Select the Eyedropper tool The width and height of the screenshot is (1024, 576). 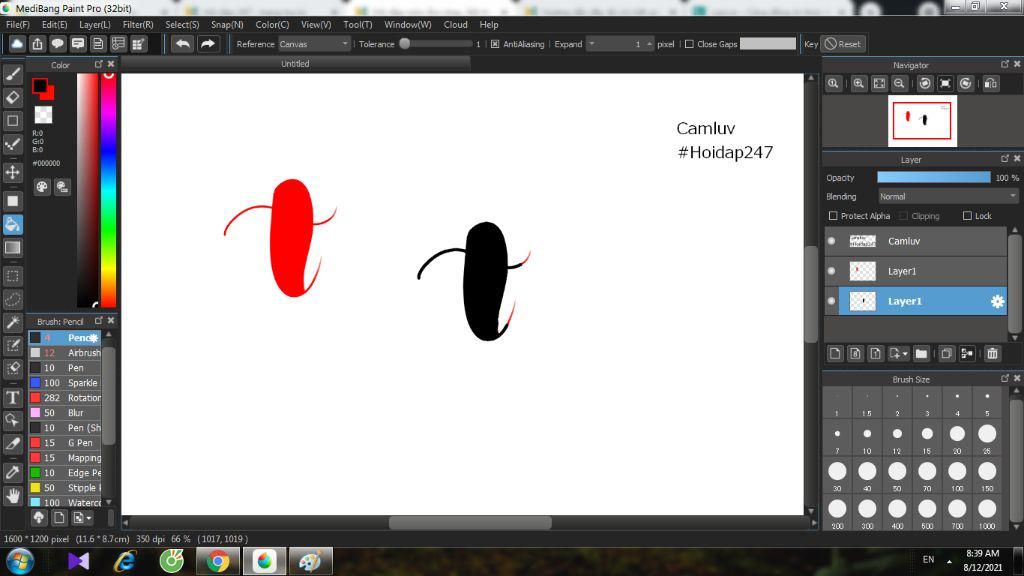12,472
